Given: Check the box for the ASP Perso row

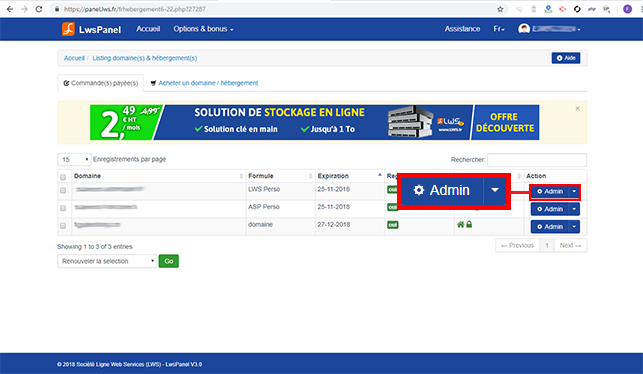Looking at the screenshot, I should pos(63,208).
